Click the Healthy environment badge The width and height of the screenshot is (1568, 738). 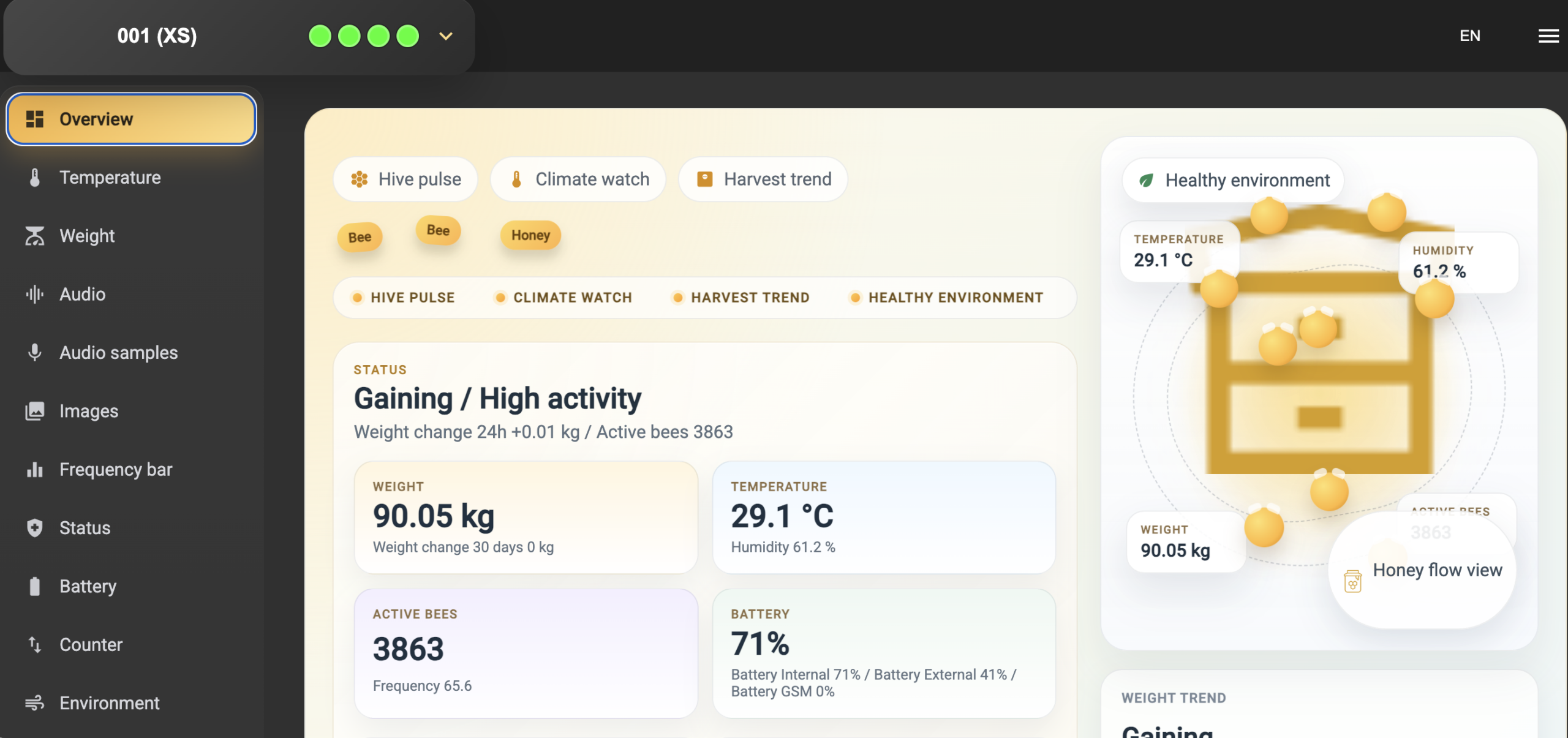click(1234, 180)
